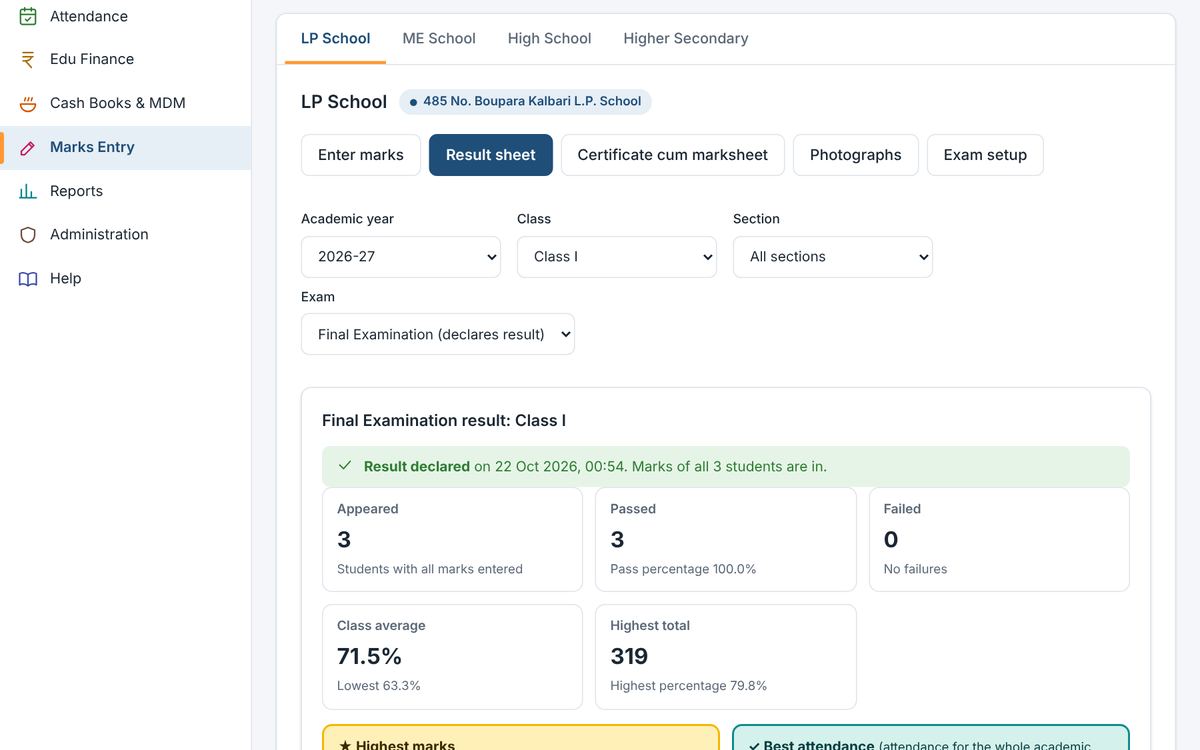Image resolution: width=1200 pixels, height=750 pixels.
Task: Switch to the ME School tab
Action: (439, 39)
